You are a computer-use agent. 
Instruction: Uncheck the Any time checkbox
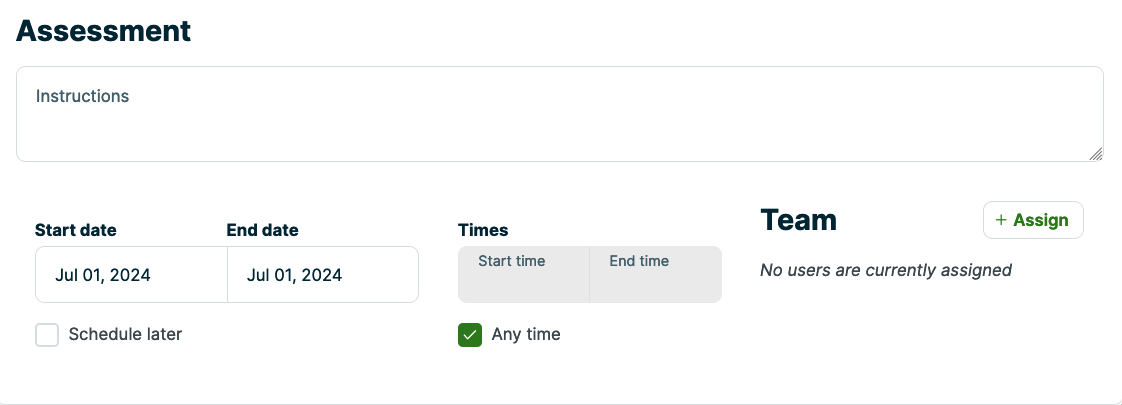click(x=470, y=335)
